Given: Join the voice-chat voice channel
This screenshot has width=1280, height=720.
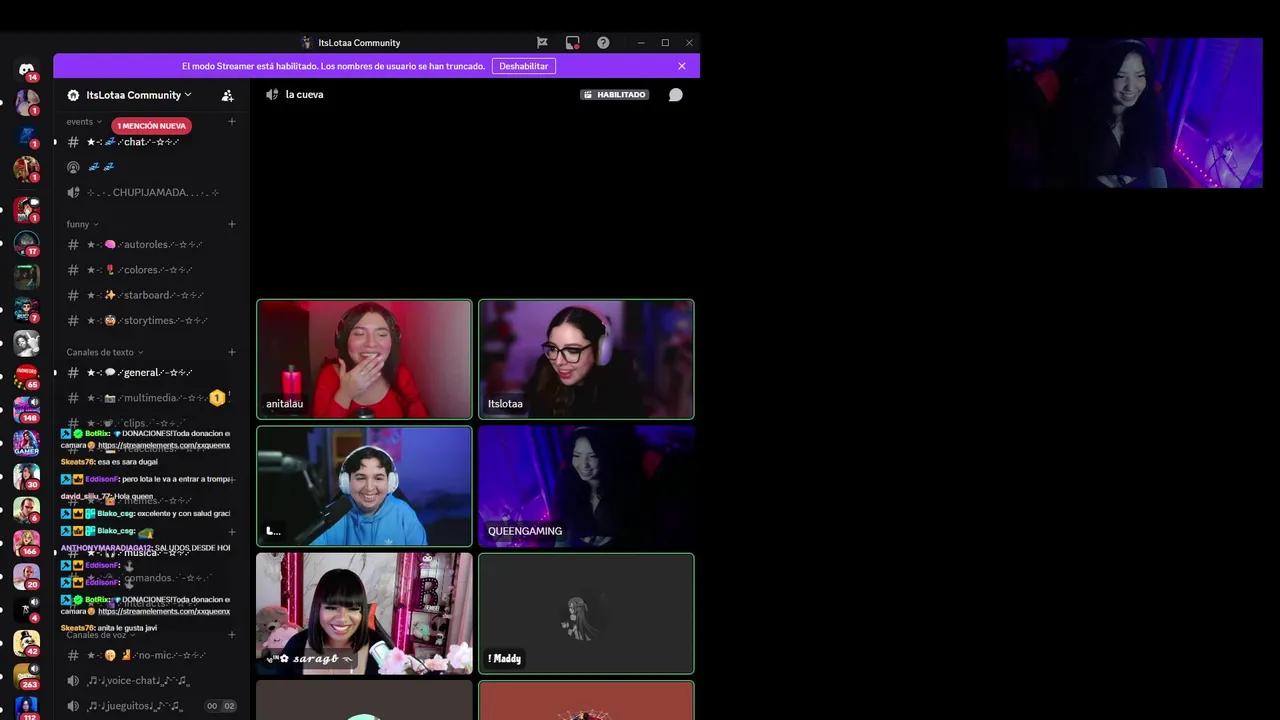Looking at the screenshot, I should click(x=150, y=681).
